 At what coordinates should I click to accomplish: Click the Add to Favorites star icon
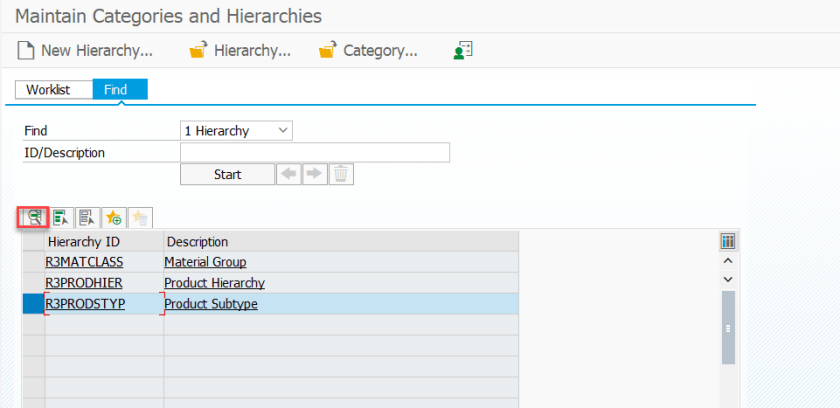[113, 217]
